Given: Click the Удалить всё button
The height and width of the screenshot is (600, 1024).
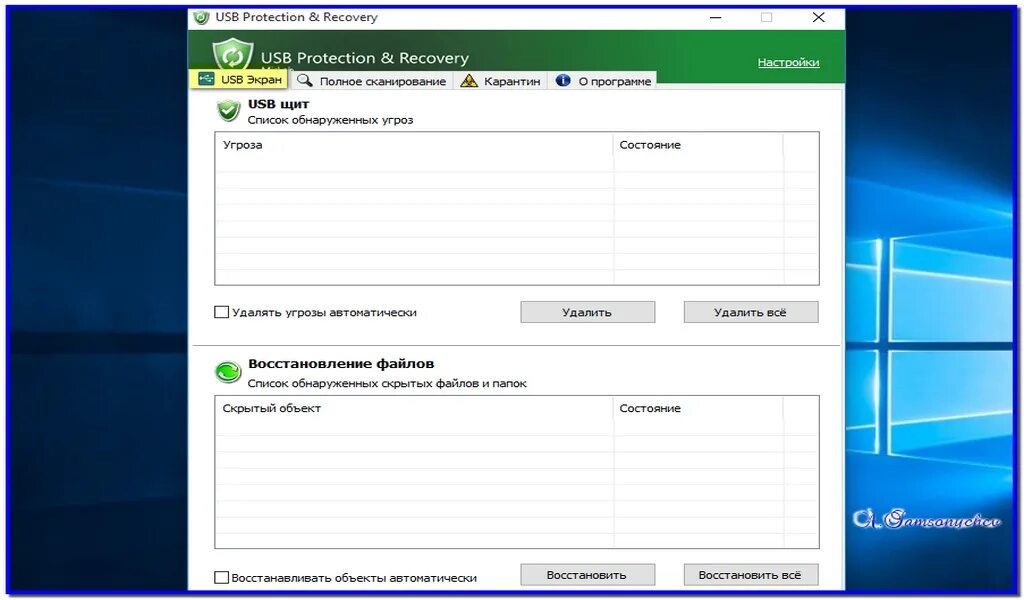Looking at the screenshot, I should pos(750,312).
